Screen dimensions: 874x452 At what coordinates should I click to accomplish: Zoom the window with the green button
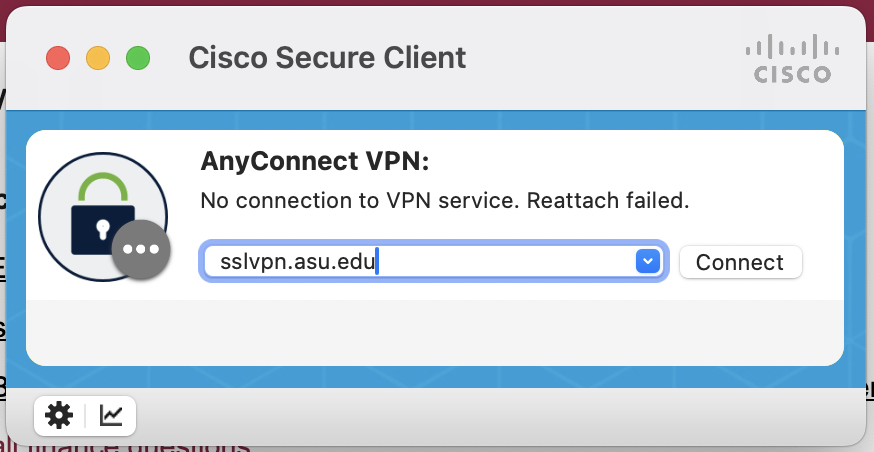[138, 58]
